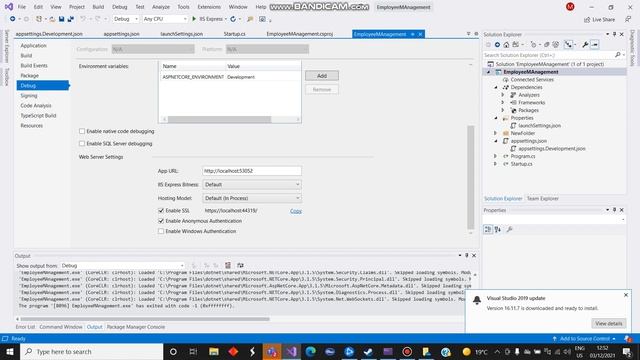
Task: Open the Extensions menu
Action: [209, 7]
